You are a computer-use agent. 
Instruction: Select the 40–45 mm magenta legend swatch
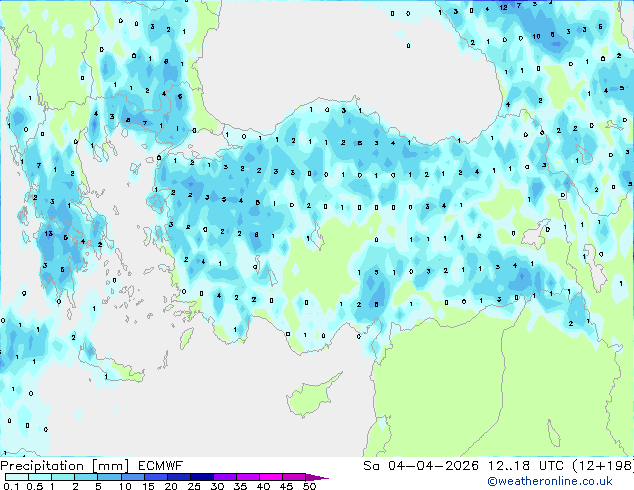[x=271, y=477]
